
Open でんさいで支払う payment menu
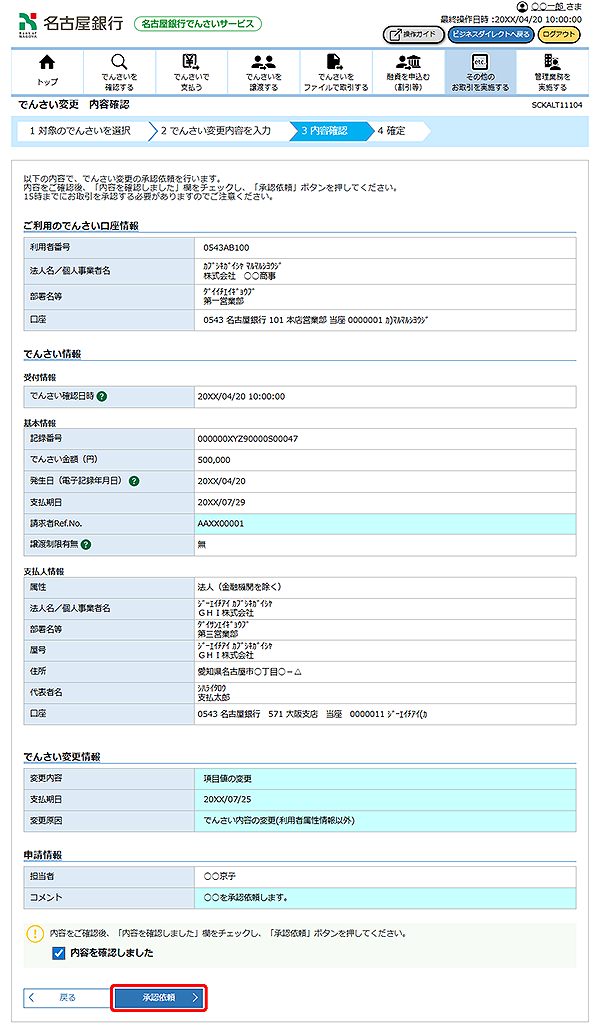click(190, 72)
